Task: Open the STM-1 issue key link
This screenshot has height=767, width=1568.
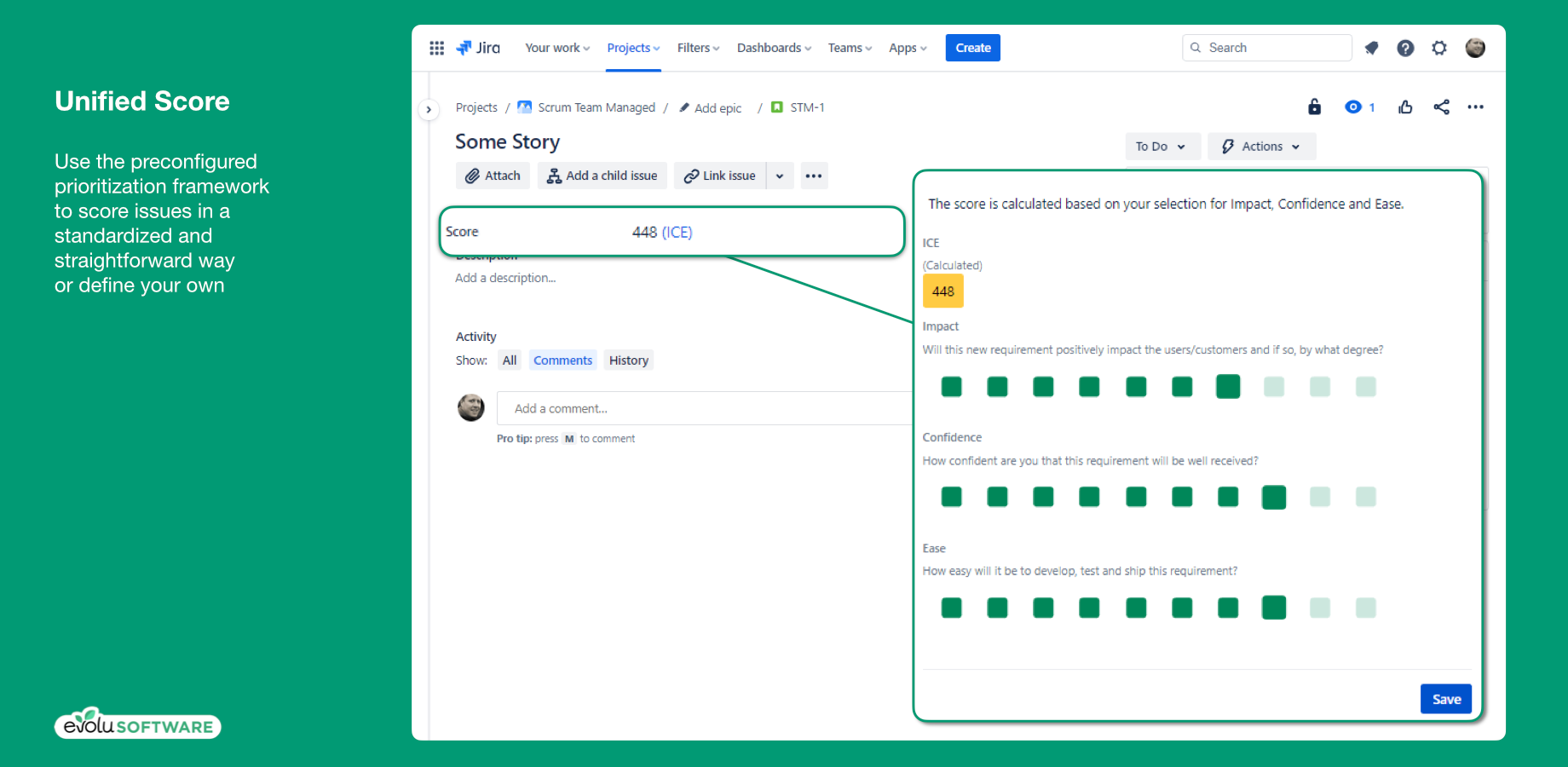Action: click(807, 107)
